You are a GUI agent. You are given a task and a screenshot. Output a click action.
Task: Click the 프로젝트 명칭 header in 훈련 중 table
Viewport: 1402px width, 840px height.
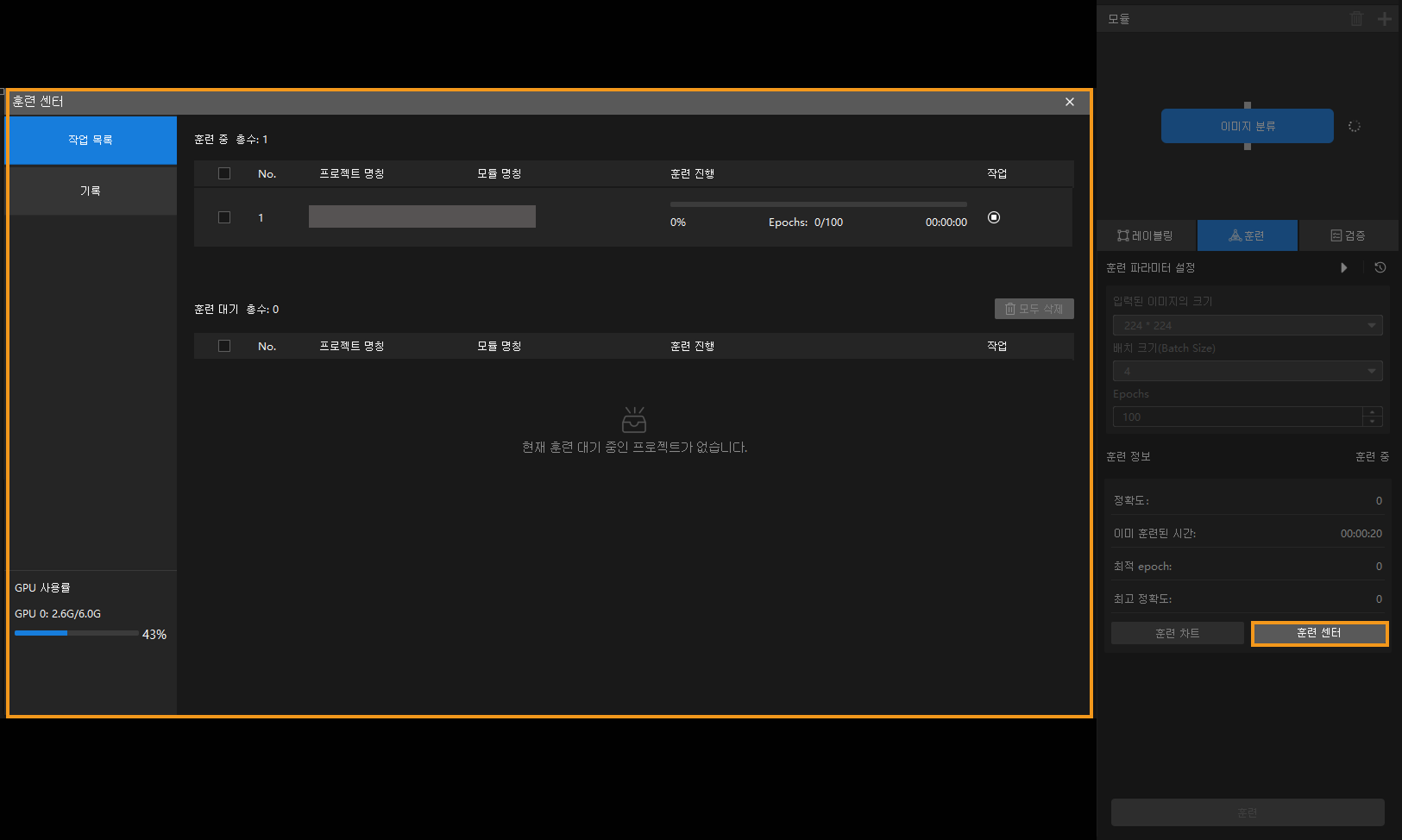tap(352, 173)
